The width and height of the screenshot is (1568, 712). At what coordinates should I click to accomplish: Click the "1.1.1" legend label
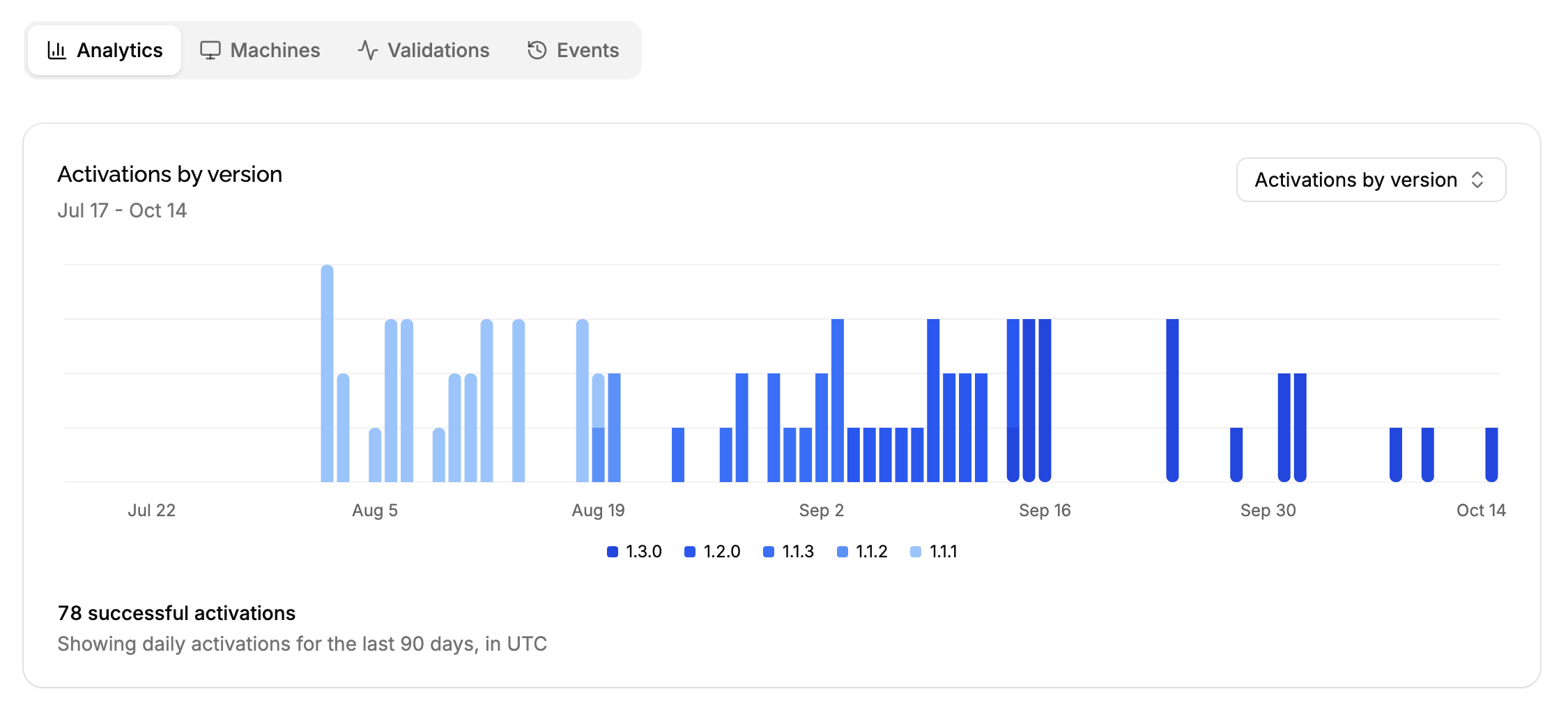pyautogui.click(x=943, y=552)
